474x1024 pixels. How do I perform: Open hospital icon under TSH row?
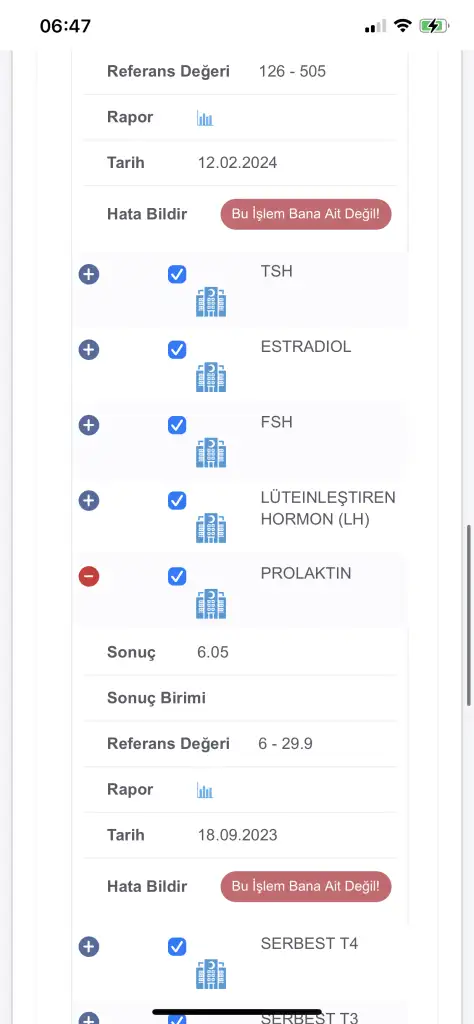click(211, 302)
